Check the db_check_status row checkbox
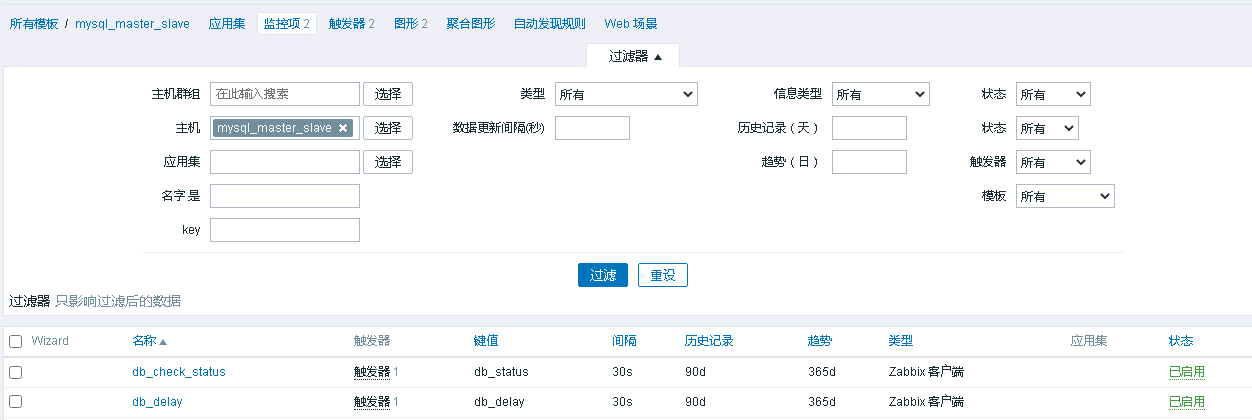The image size is (1252, 420). point(15,372)
